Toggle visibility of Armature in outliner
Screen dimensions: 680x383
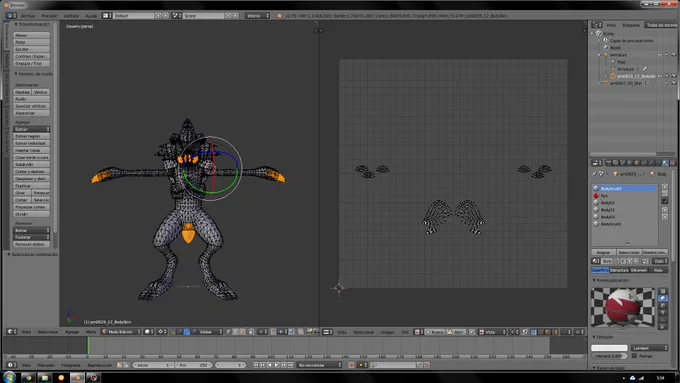(x=660, y=55)
